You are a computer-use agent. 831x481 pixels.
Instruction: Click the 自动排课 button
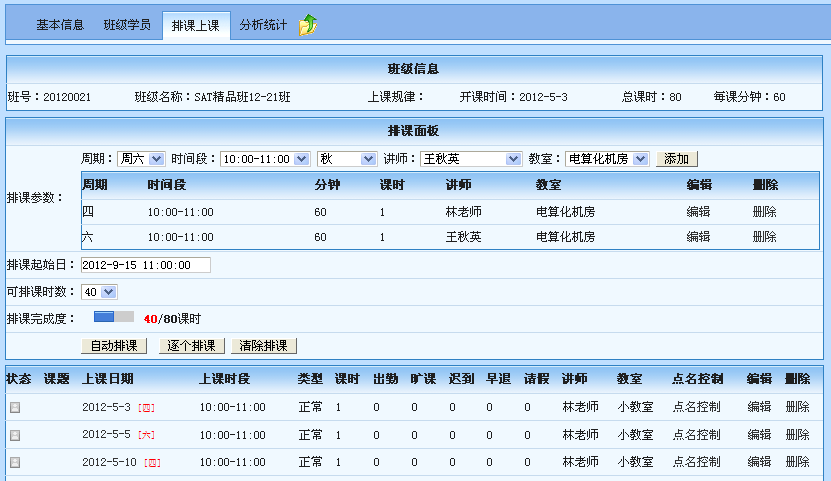115,346
